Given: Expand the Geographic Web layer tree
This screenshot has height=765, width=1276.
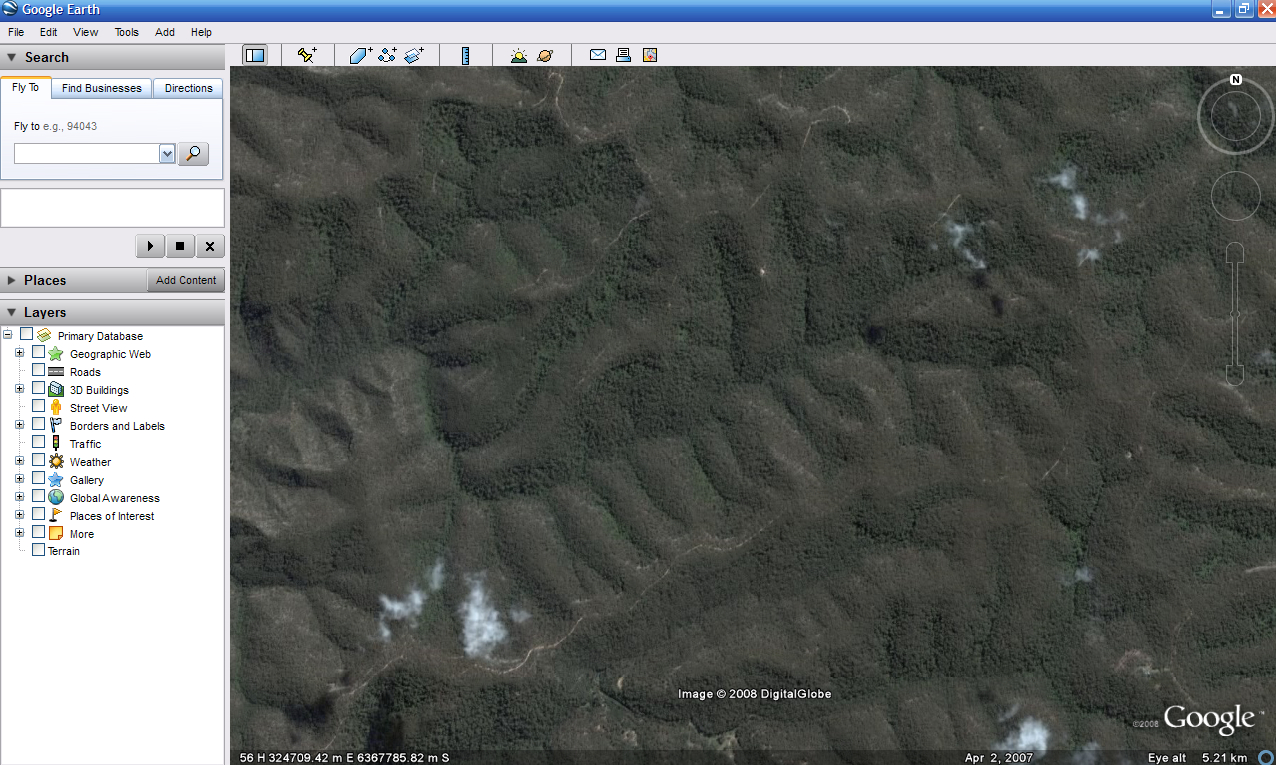Looking at the screenshot, I should tap(19, 353).
